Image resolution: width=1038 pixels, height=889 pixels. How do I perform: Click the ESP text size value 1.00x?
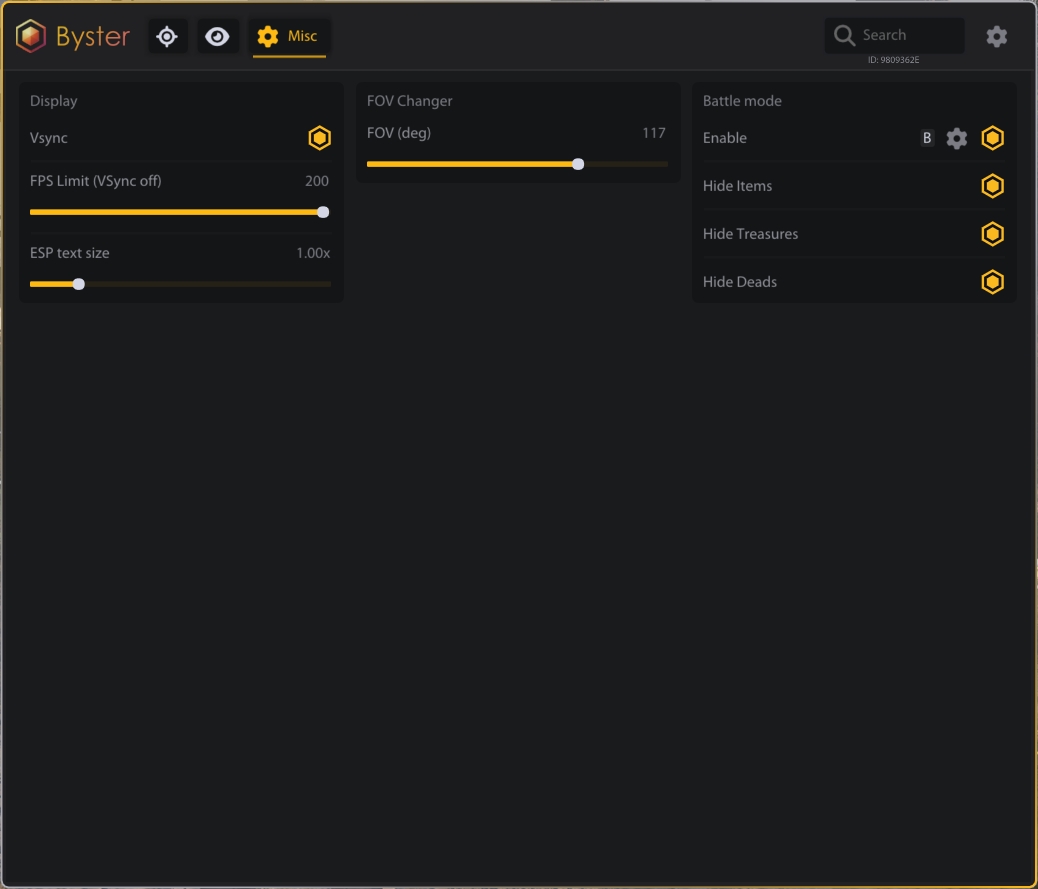[x=312, y=253]
